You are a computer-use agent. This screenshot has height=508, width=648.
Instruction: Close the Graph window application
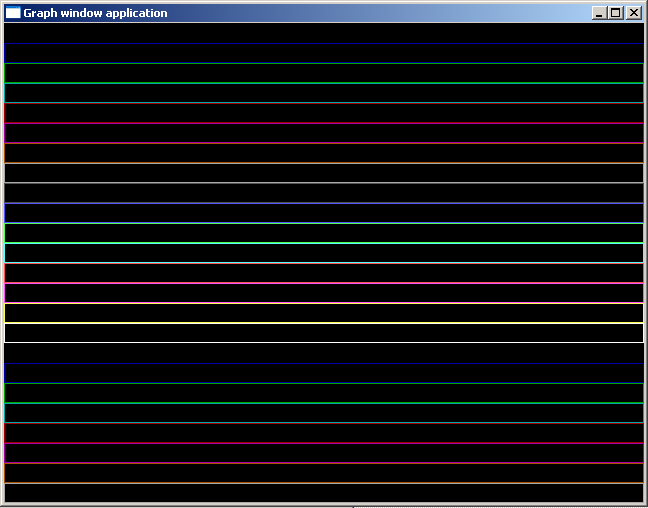coord(632,13)
